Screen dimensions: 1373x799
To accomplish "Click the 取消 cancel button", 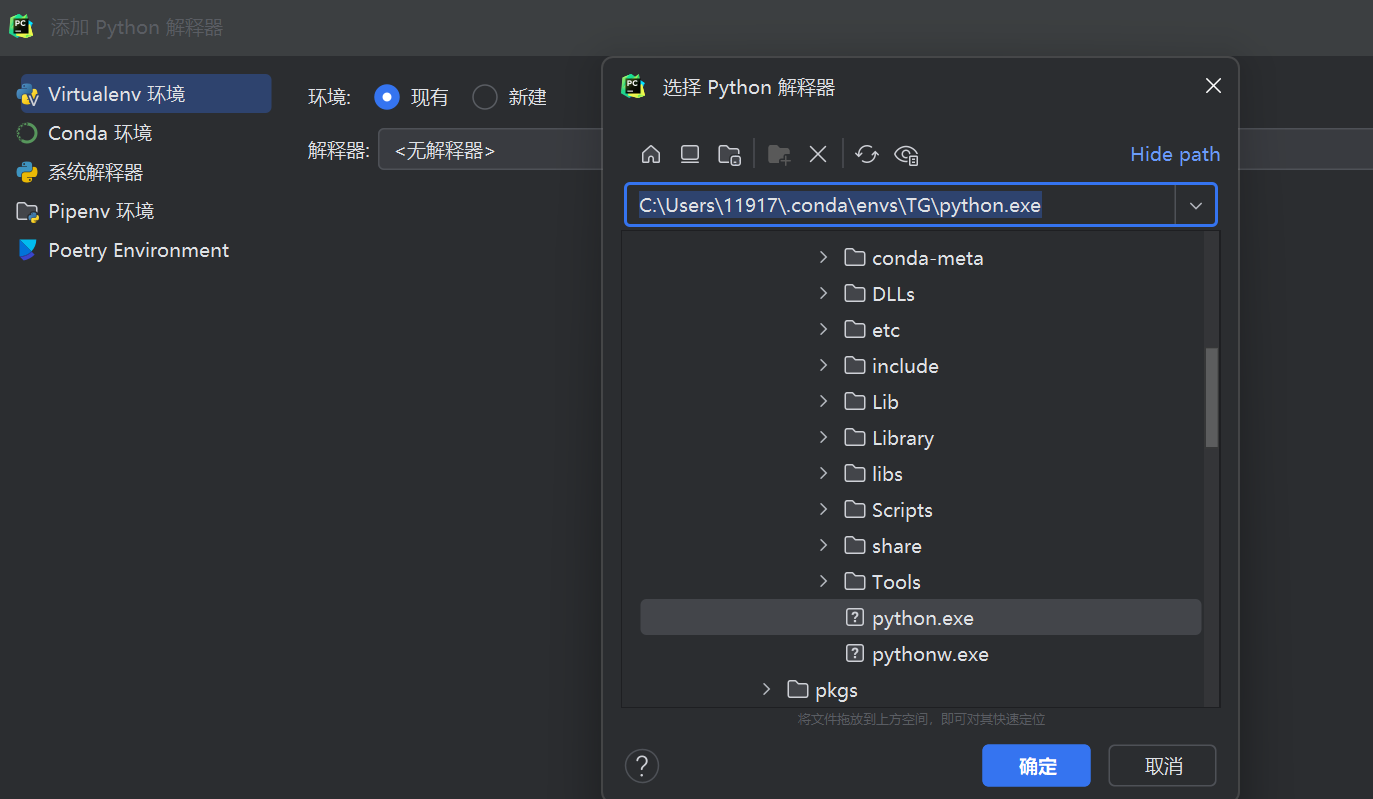I will click(x=1162, y=766).
